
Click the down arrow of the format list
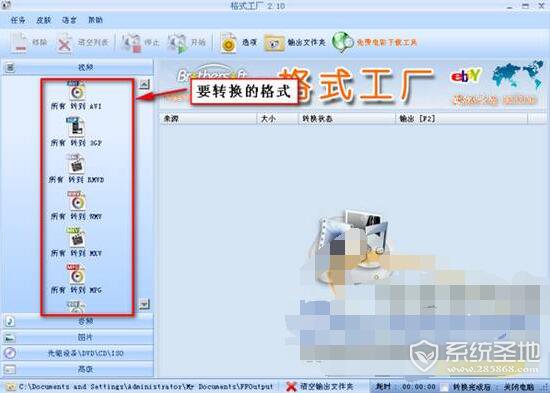coord(144,304)
